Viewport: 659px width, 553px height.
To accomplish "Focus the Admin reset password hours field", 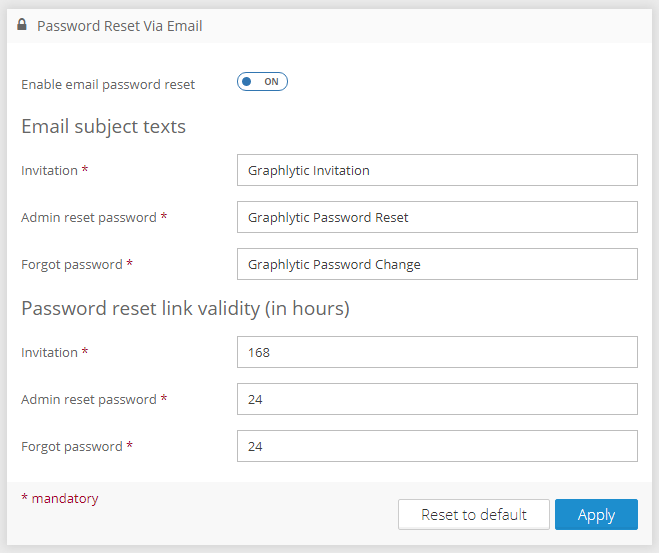I will pos(437,399).
